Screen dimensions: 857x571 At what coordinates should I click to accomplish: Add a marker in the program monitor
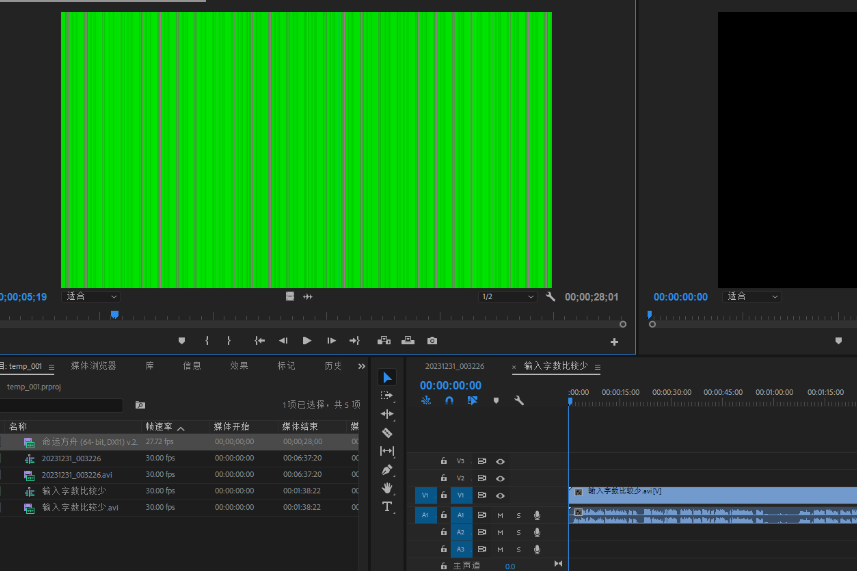pos(838,341)
